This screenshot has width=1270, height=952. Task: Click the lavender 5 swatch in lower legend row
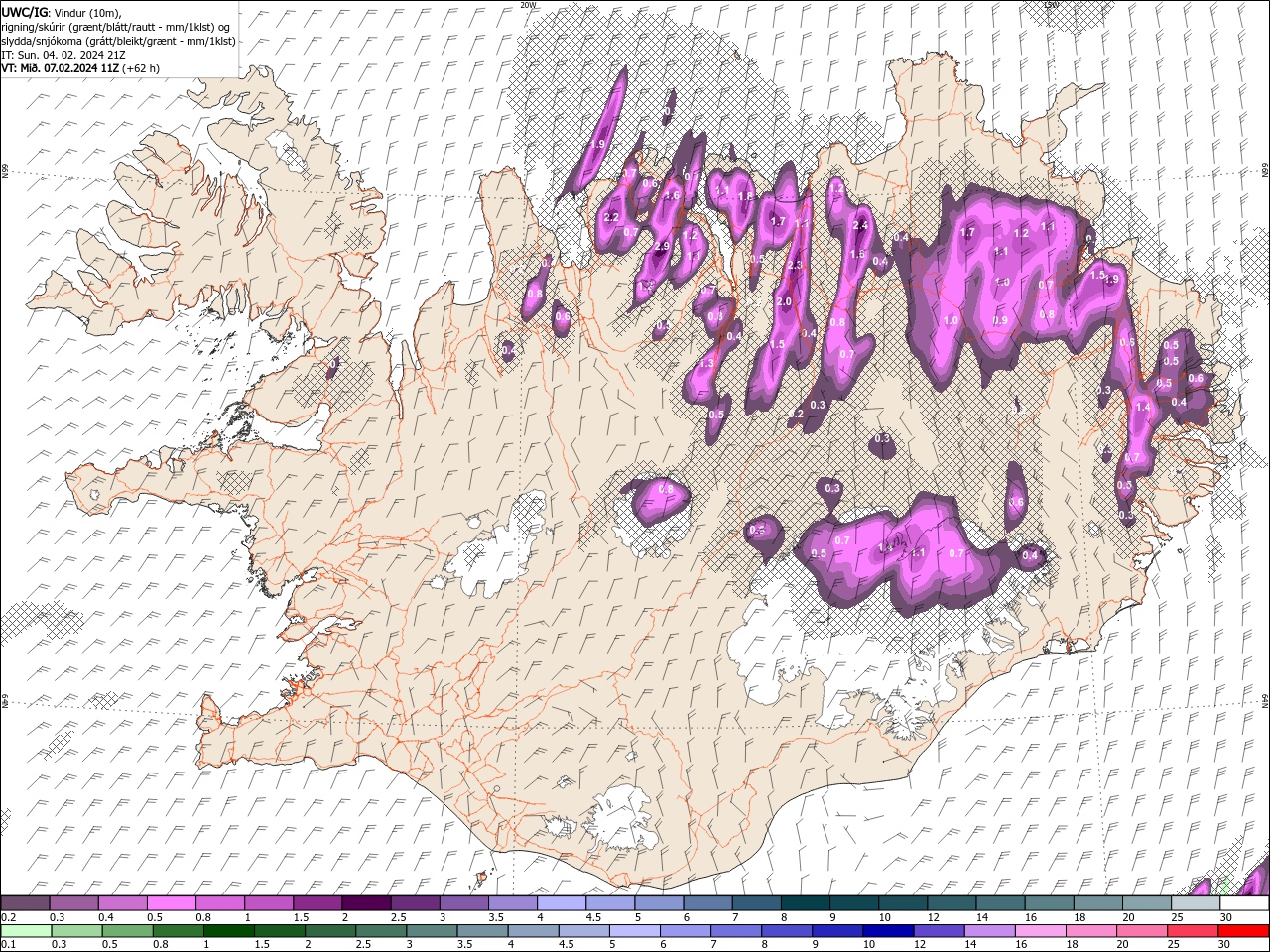point(634,931)
